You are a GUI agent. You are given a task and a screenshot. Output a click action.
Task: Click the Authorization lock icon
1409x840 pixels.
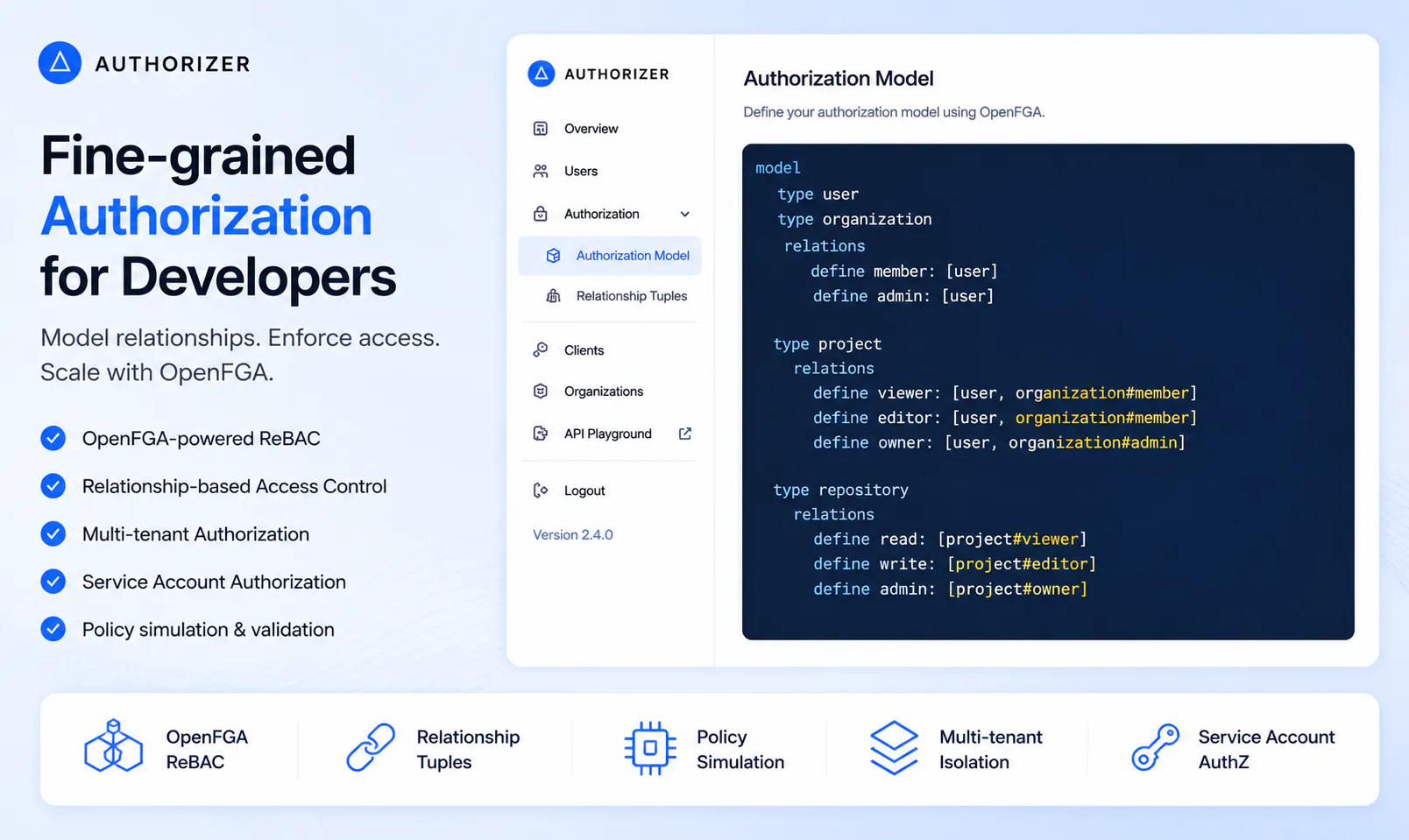[541, 214]
